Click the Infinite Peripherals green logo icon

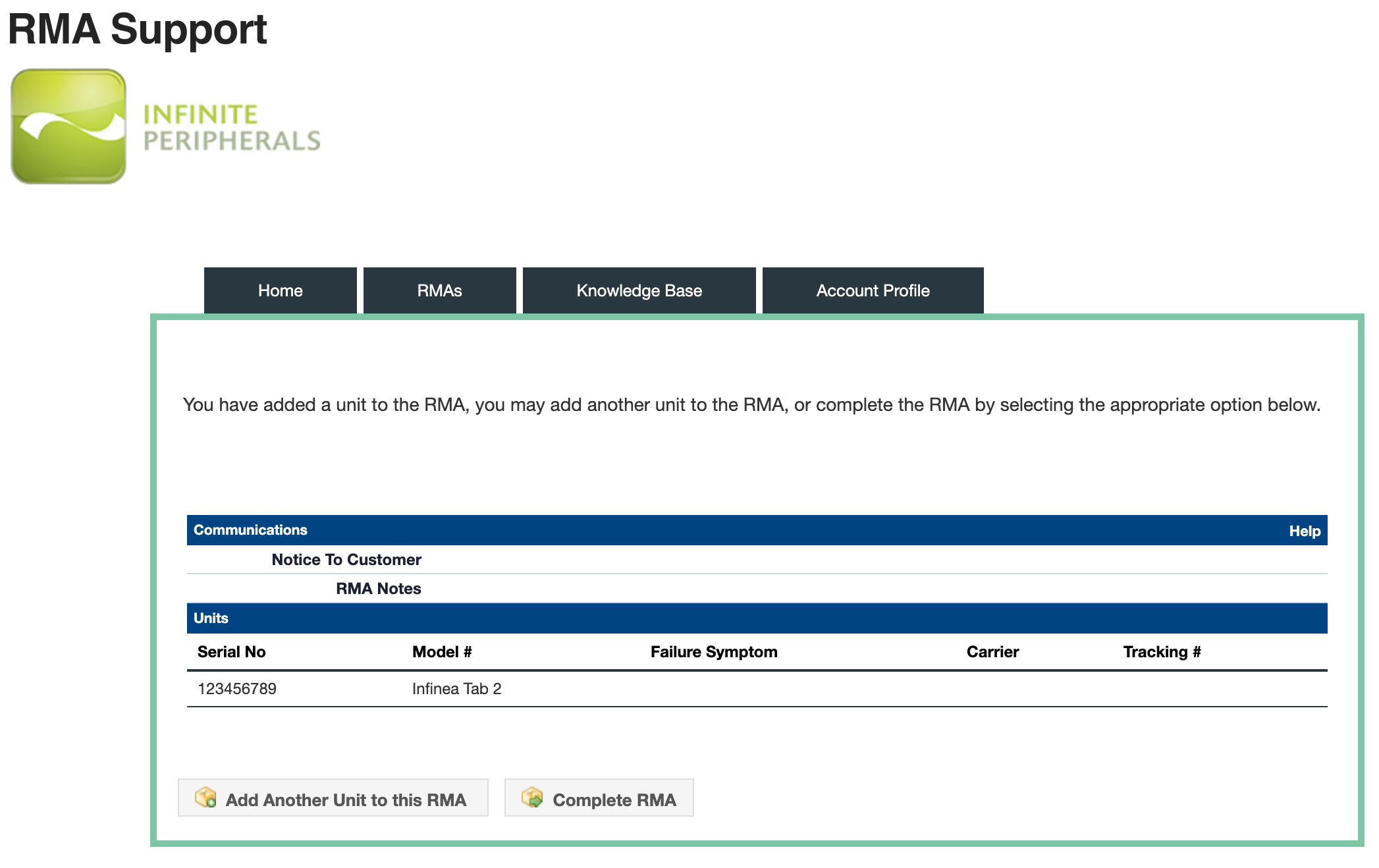coord(68,125)
